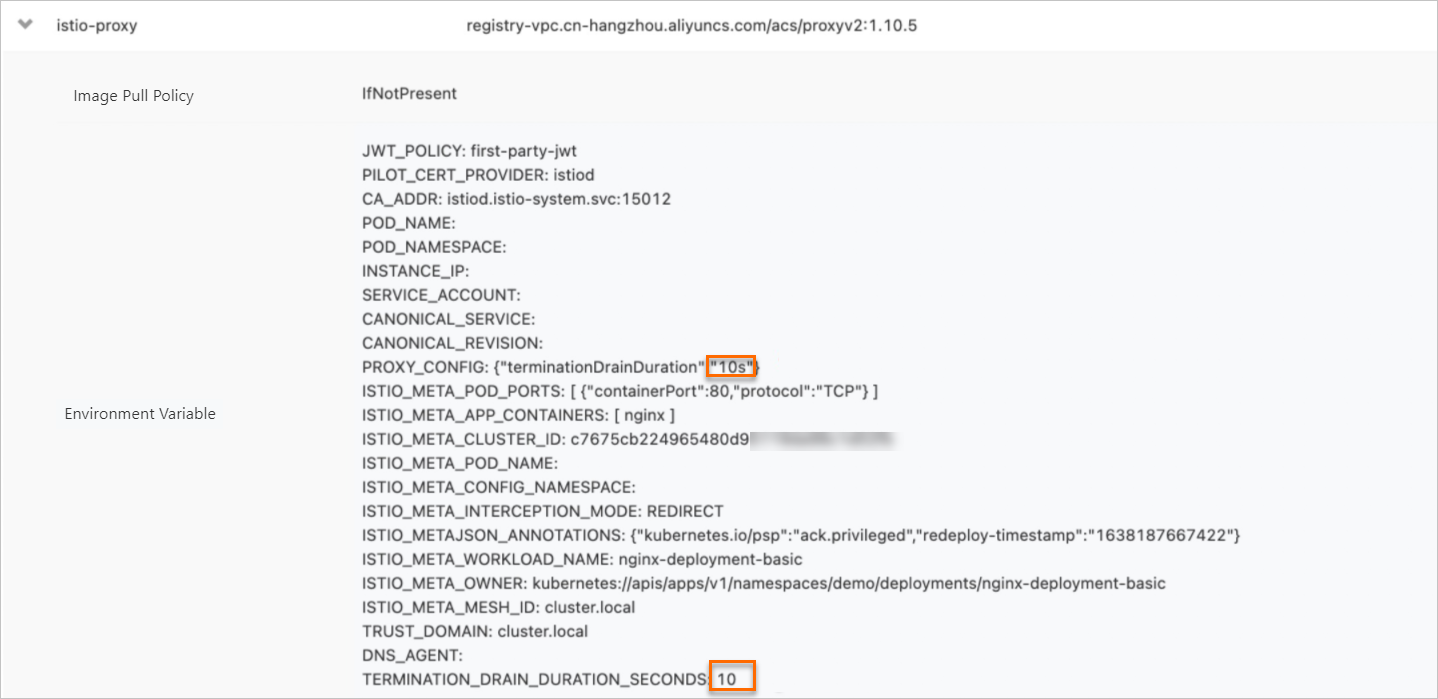
Task: Click the DNS_AGENT: variable line
Action: pos(414,655)
